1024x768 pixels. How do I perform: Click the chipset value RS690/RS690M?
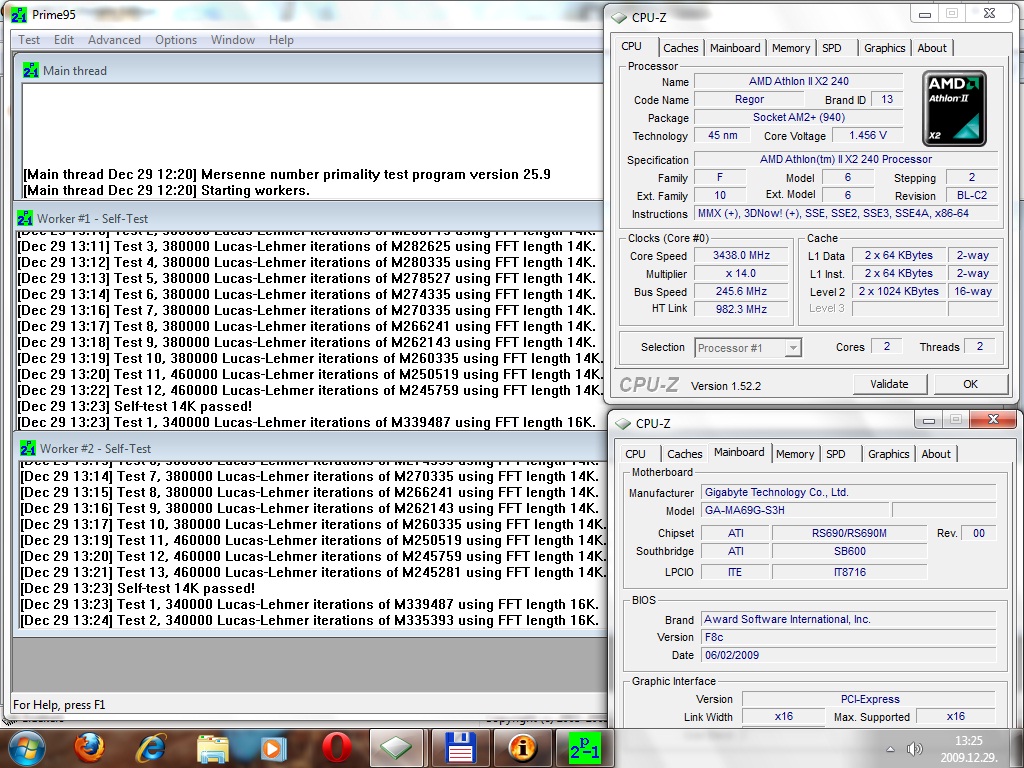[849, 533]
